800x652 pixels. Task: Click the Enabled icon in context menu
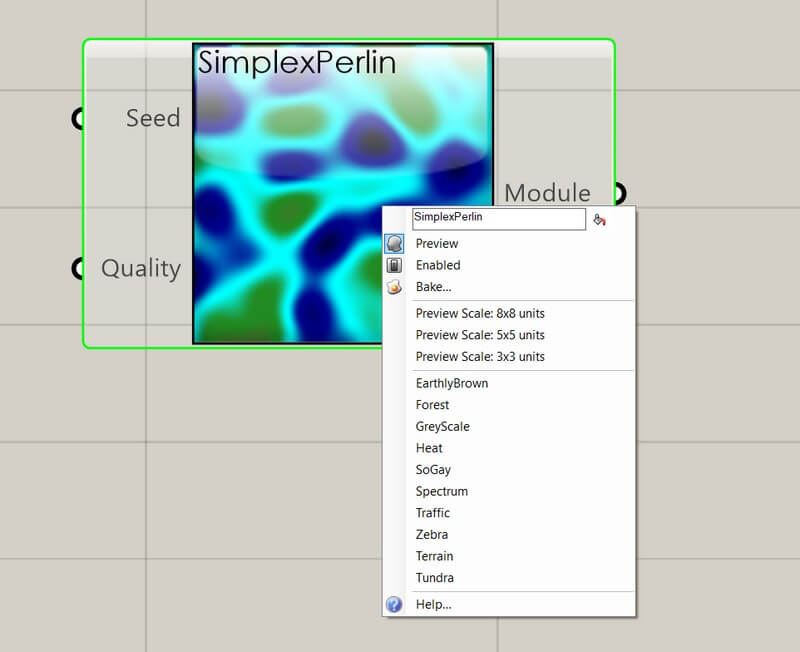(x=394, y=265)
